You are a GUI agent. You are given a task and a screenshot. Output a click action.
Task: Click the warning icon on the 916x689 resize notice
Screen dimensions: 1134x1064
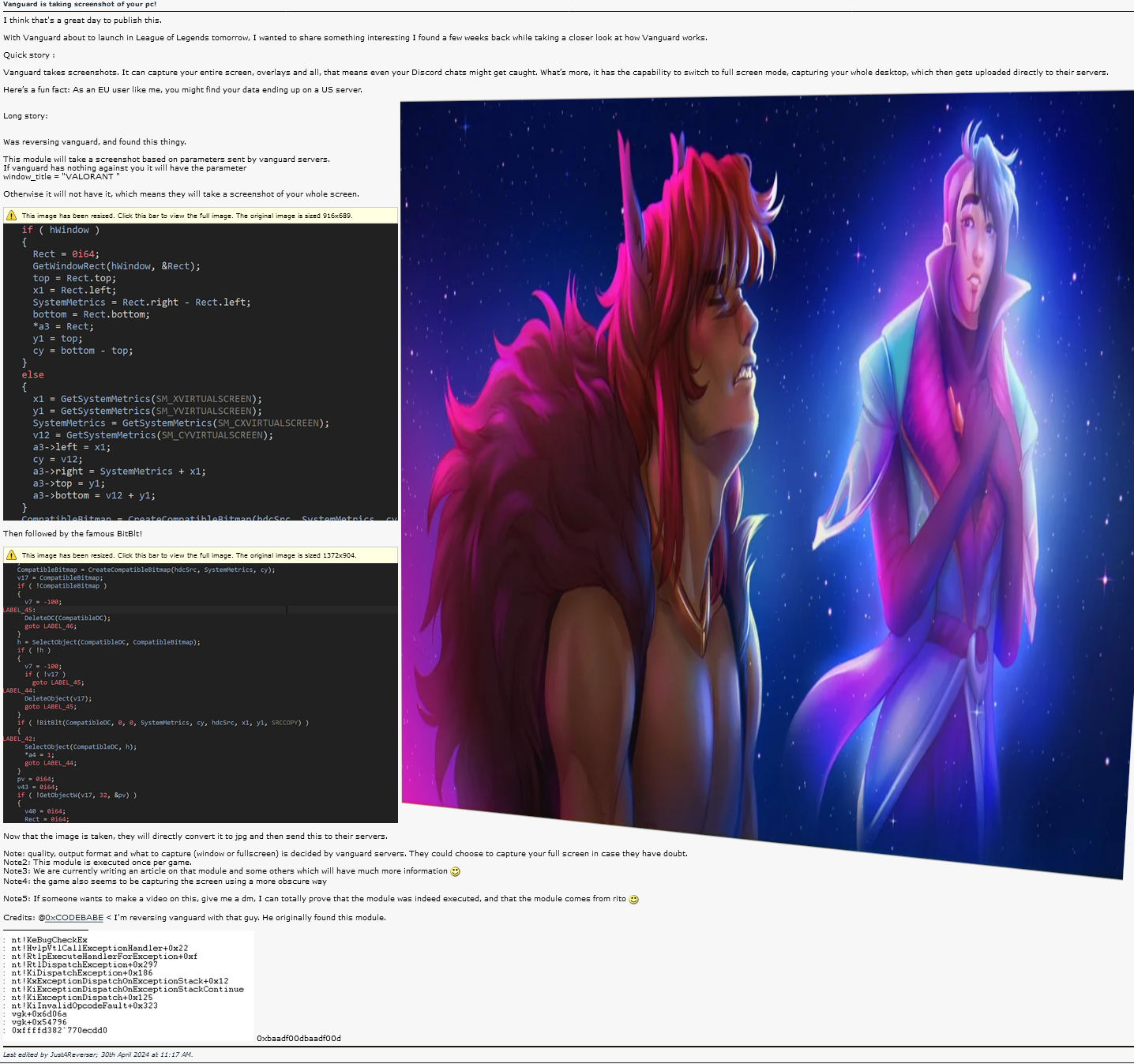click(x=11, y=215)
